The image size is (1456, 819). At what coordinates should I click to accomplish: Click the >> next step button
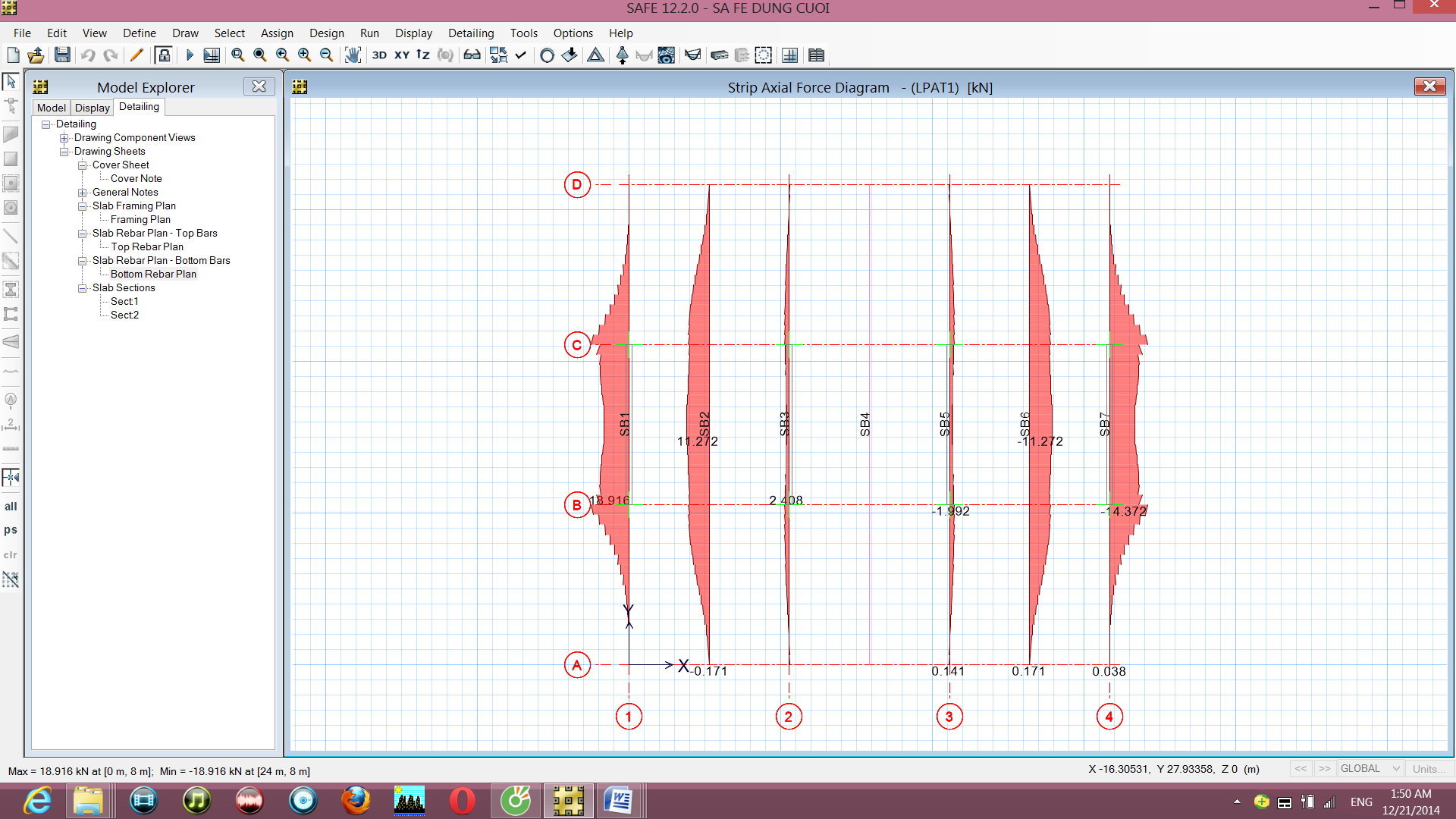click(1324, 769)
